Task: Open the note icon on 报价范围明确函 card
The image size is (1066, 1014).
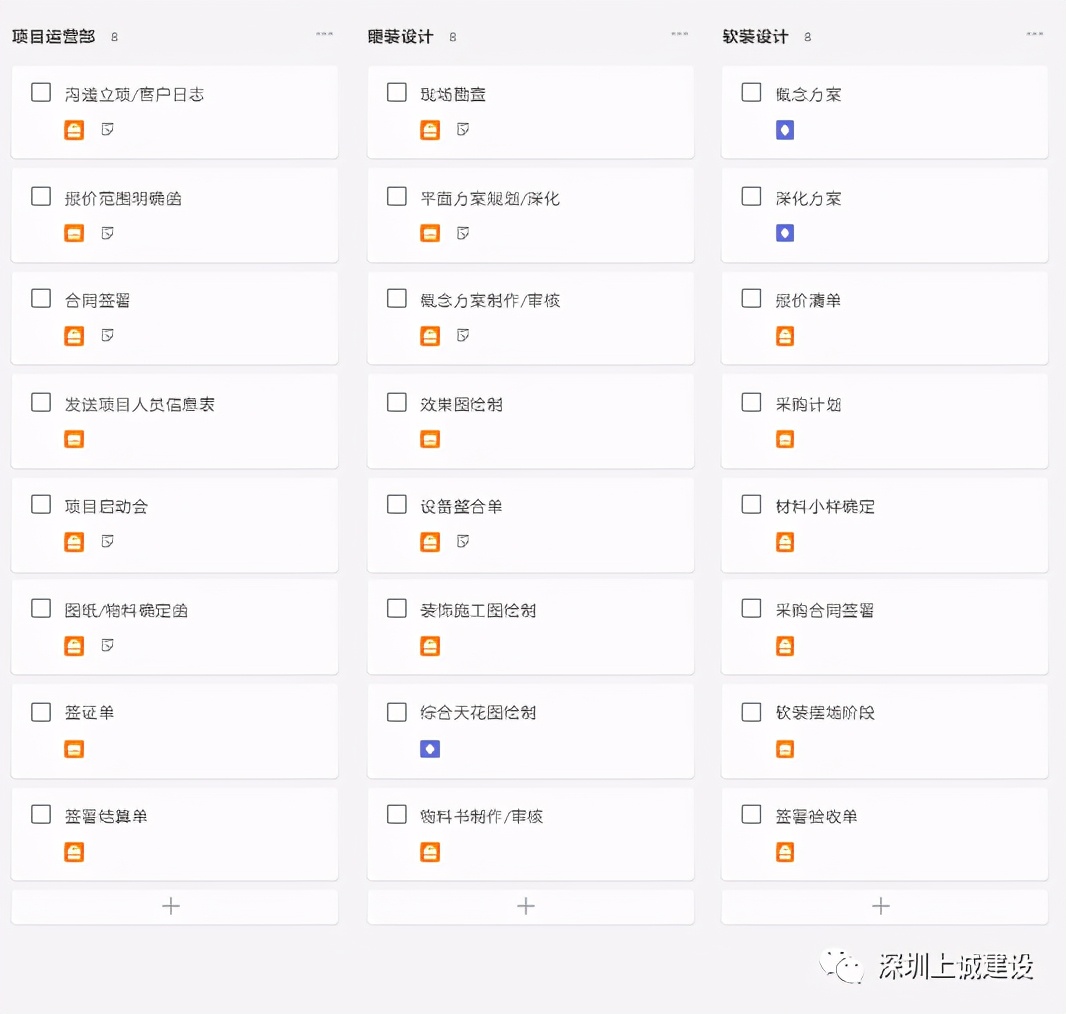Action: 107,233
